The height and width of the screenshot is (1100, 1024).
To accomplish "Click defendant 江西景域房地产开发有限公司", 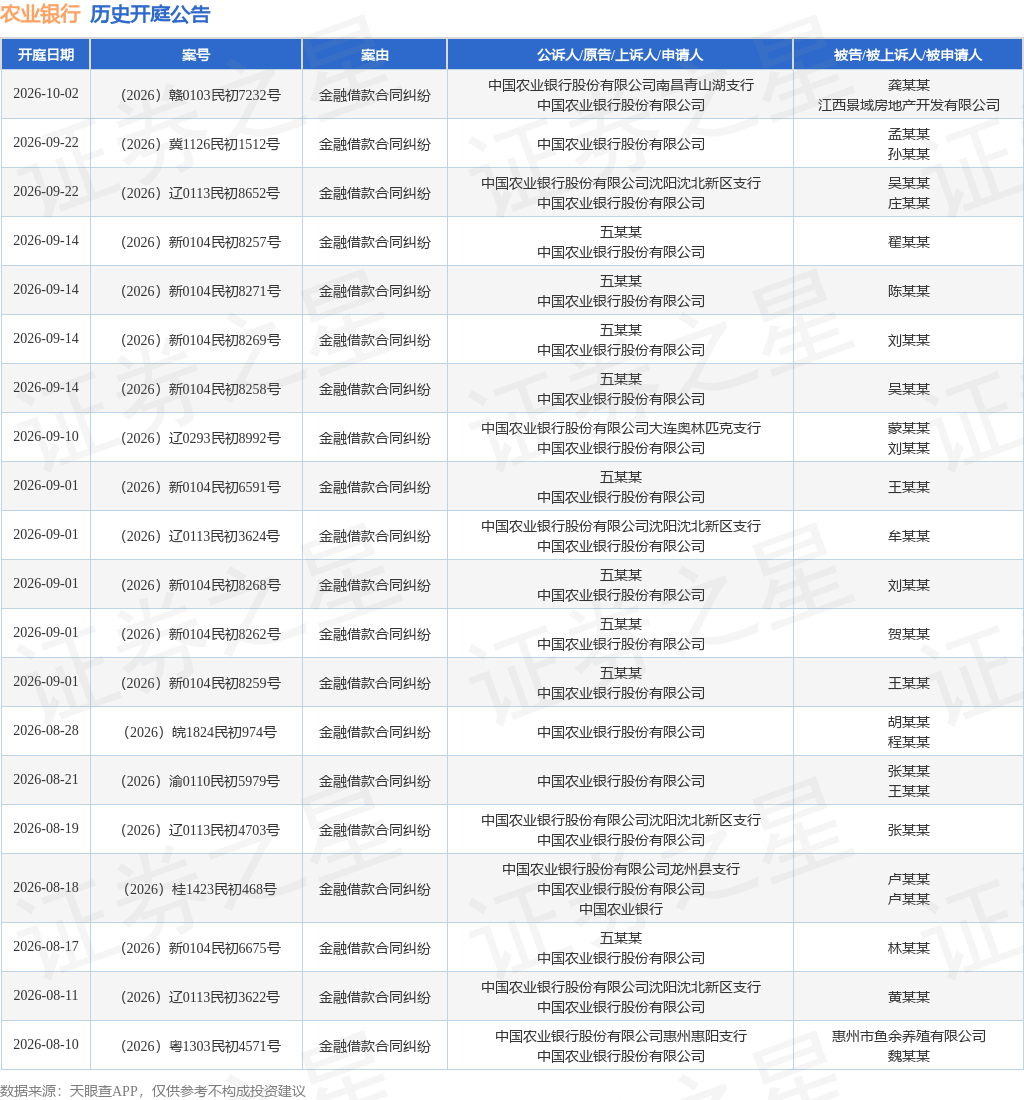I will [909, 105].
